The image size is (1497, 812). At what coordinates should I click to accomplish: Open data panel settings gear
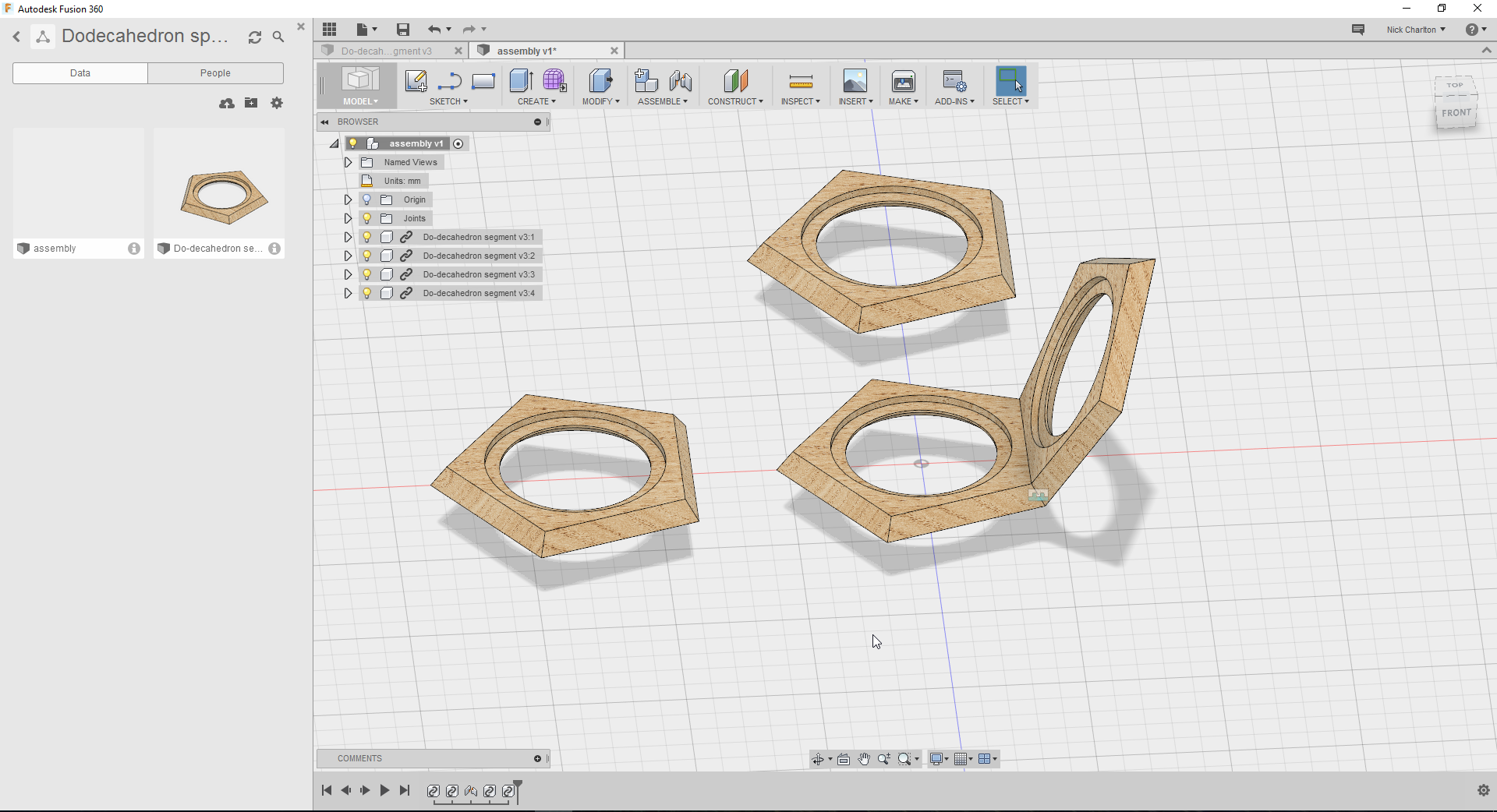[277, 103]
